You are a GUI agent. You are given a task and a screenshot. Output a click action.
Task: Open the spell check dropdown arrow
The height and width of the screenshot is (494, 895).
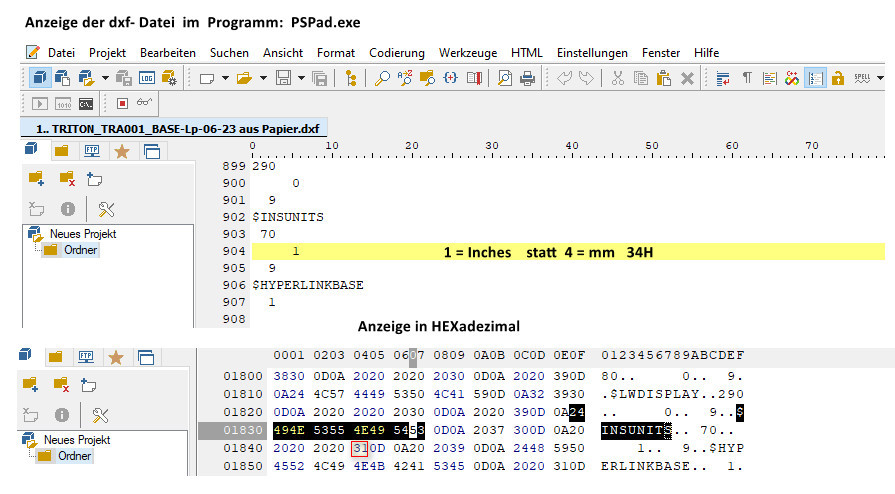click(880, 78)
